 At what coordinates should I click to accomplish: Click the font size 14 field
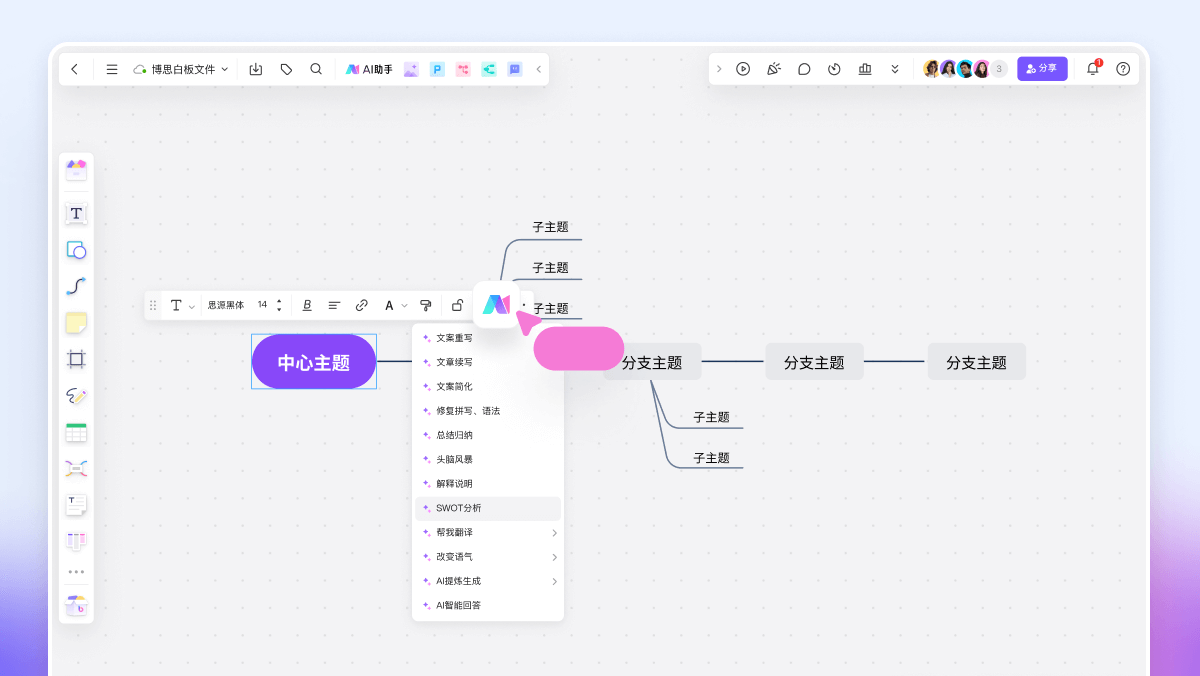[263, 305]
